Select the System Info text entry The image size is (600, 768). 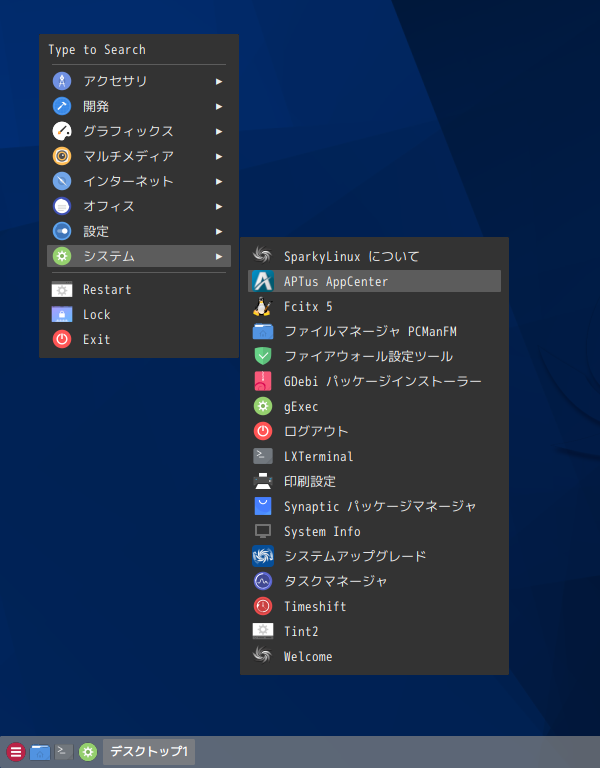(322, 531)
